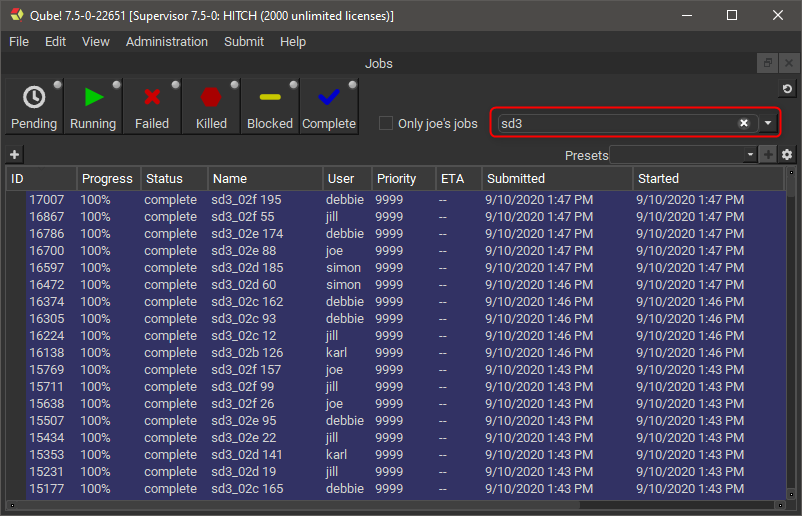Toggle the Complete jobs filter button
This screenshot has width=802, height=516.
coord(329,107)
